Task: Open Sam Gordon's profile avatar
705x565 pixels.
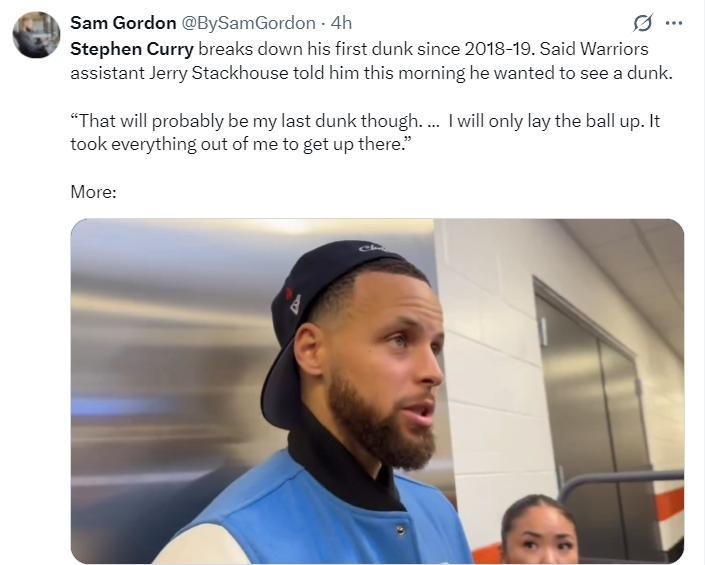Action: [x=36, y=35]
